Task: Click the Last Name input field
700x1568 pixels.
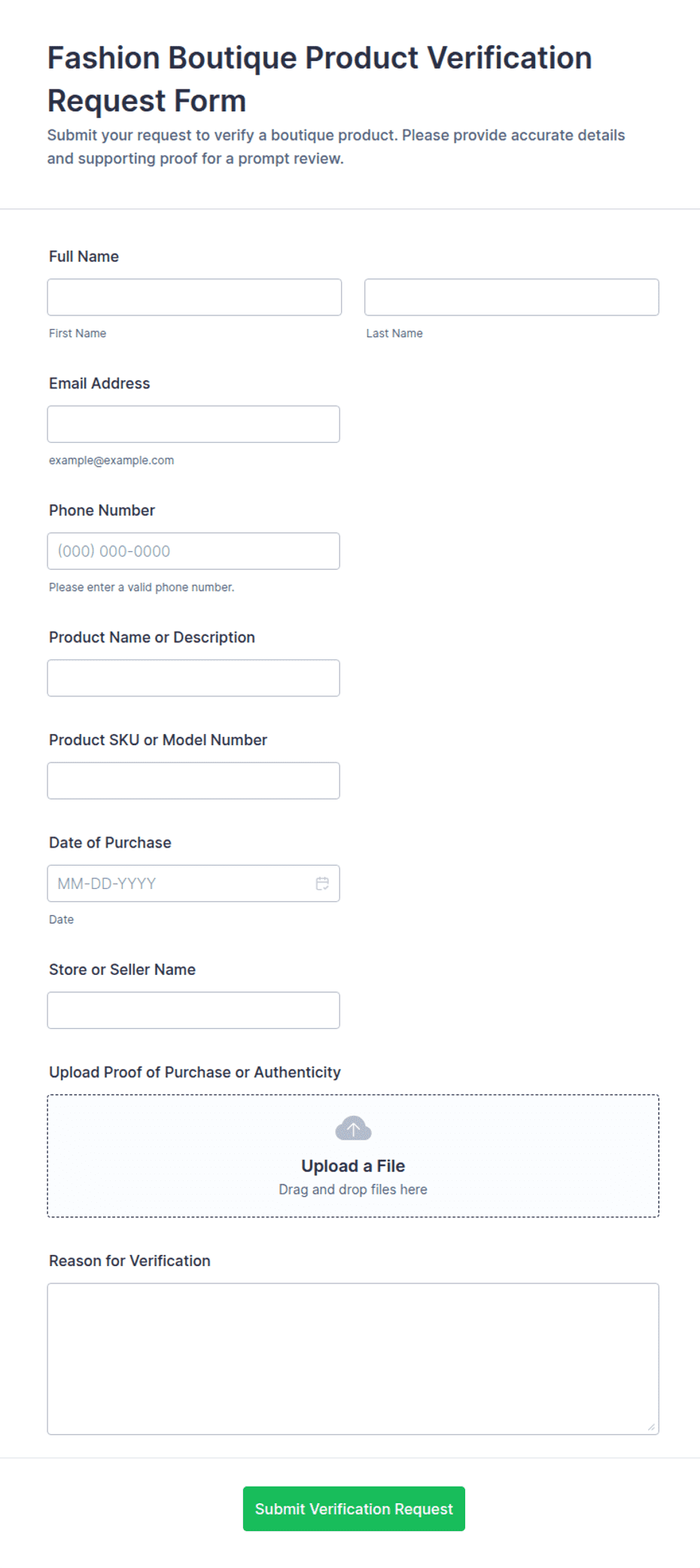Action: coord(512,297)
